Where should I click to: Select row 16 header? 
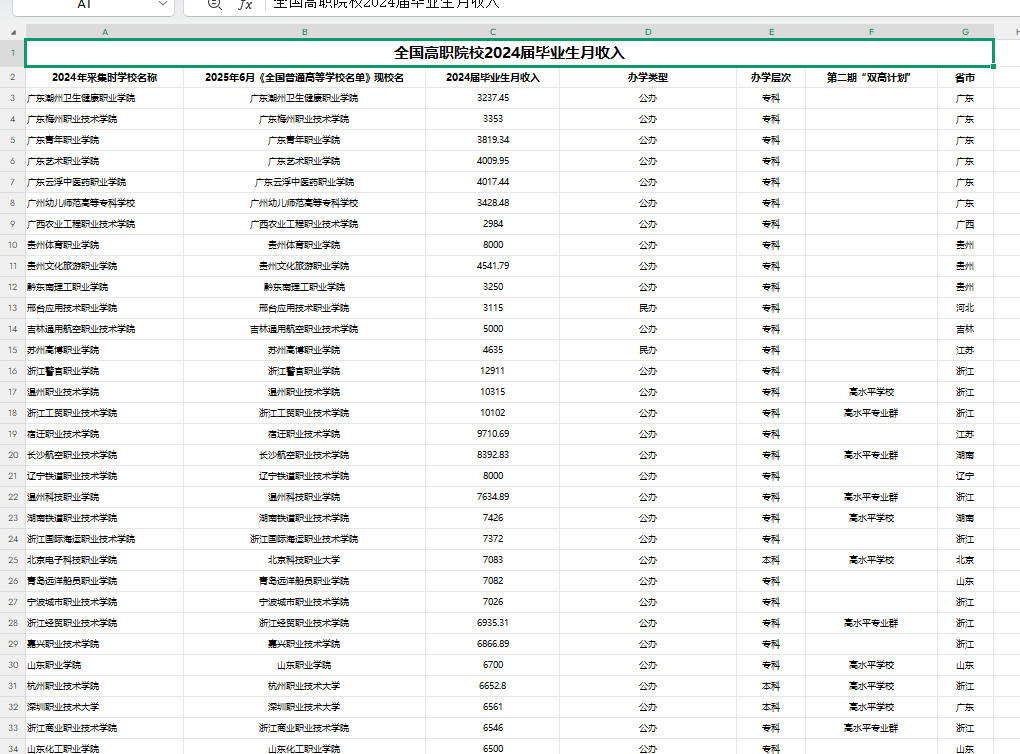12,371
